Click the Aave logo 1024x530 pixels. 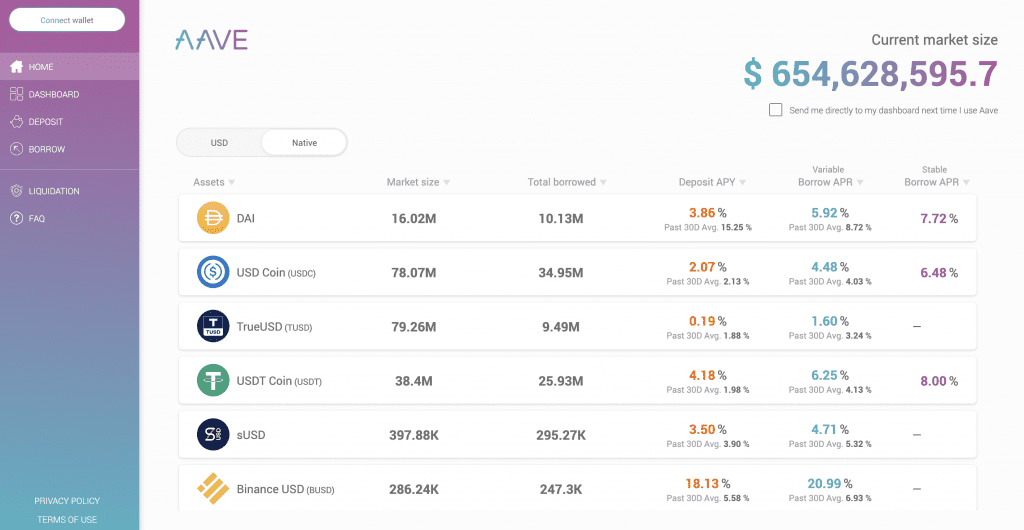[211, 40]
